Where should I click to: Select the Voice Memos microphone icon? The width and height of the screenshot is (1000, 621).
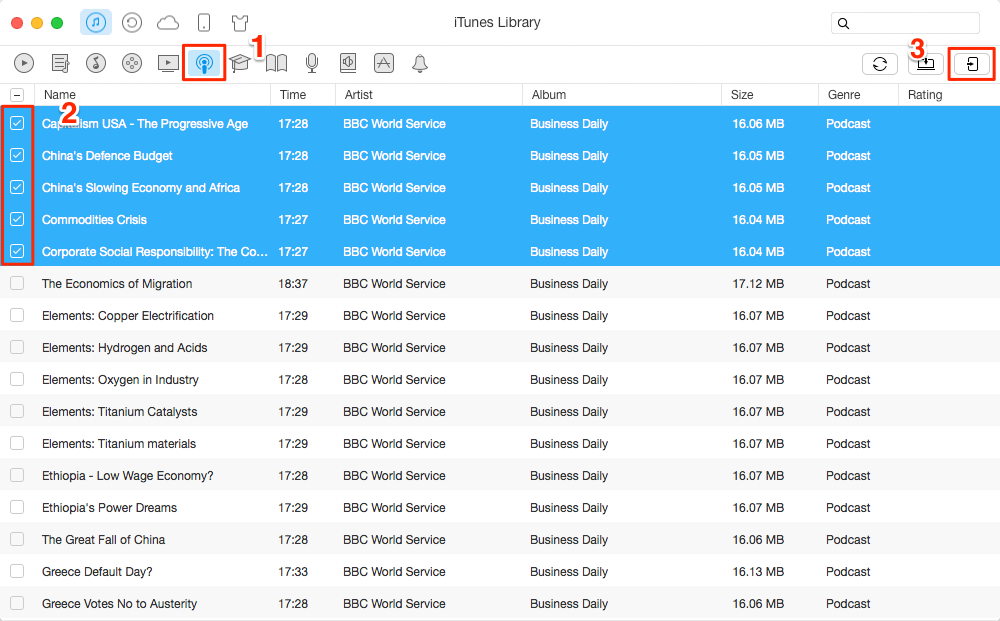pyautogui.click(x=312, y=63)
